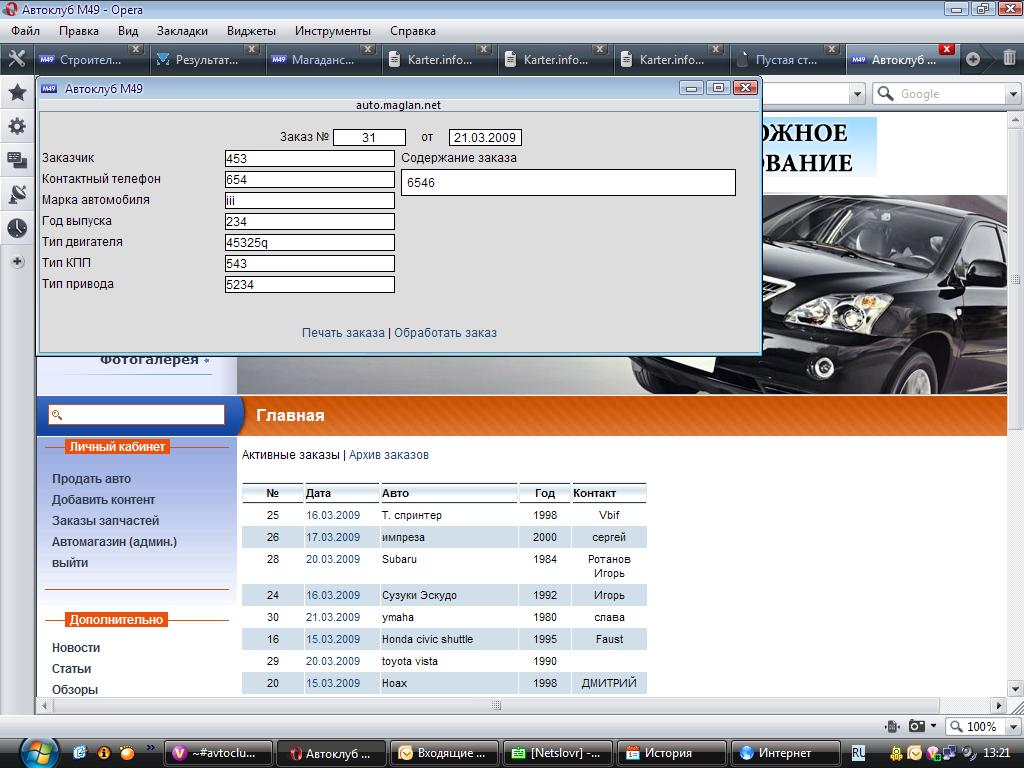The height and width of the screenshot is (768, 1024).
Task: Close the Пустая ст... tab
Action: coord(831,50)
